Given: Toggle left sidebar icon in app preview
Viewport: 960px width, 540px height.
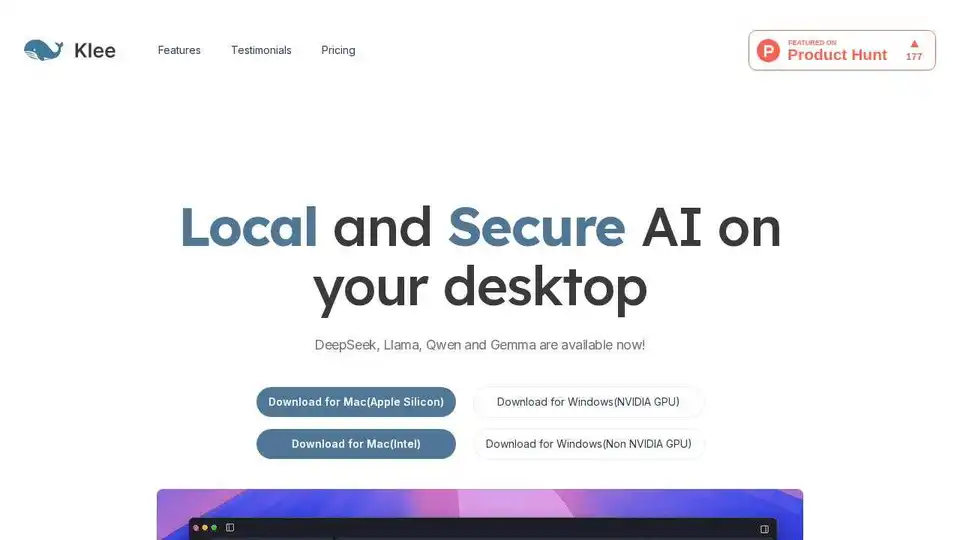Looking at the screenshot, I should (230, 527).
